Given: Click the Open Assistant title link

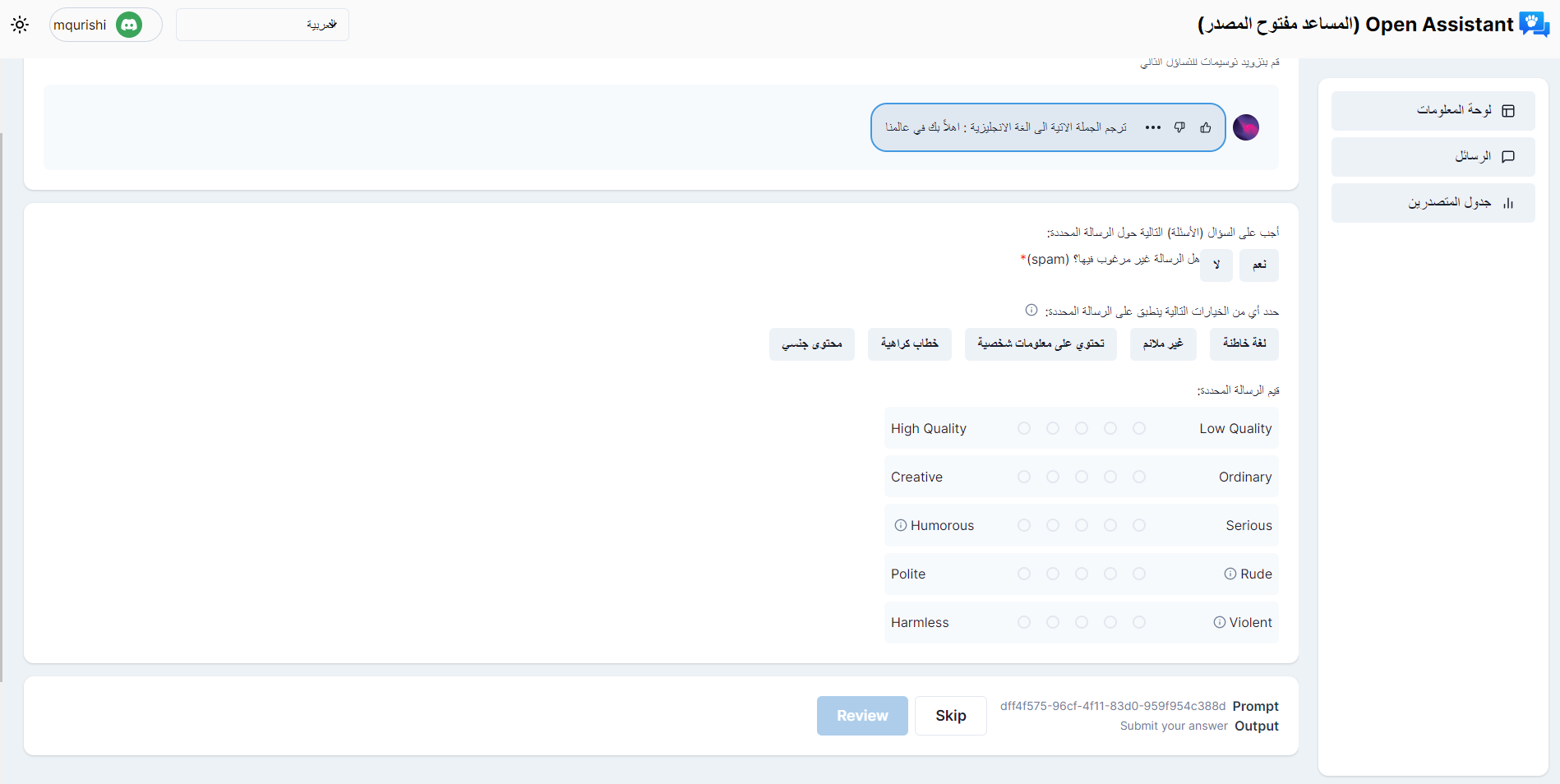Looking at the screenshot, I should pyautogui.click(x=1355, y=25).
